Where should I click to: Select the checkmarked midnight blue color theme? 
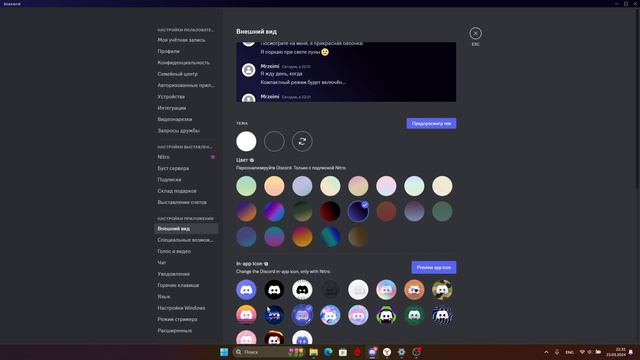click(358, 211)
